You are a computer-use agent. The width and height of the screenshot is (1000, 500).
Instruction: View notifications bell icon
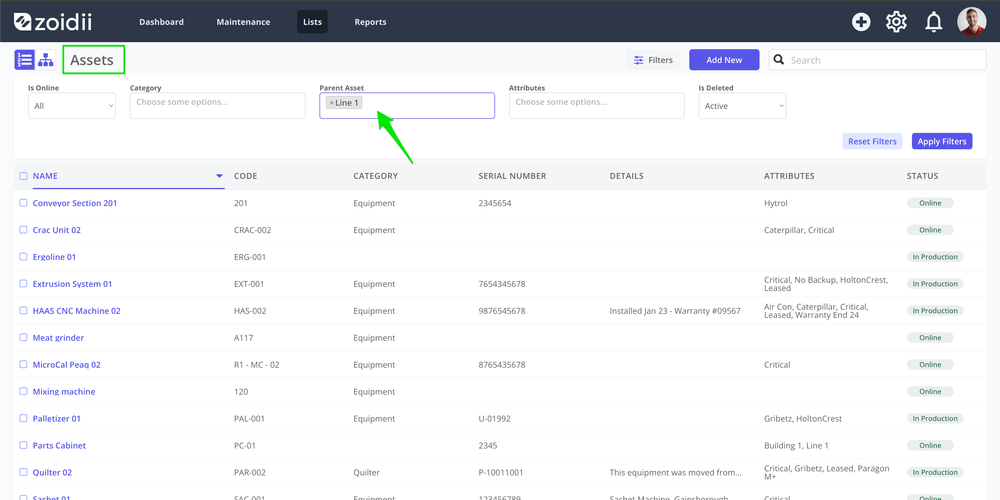coord(934,22)
